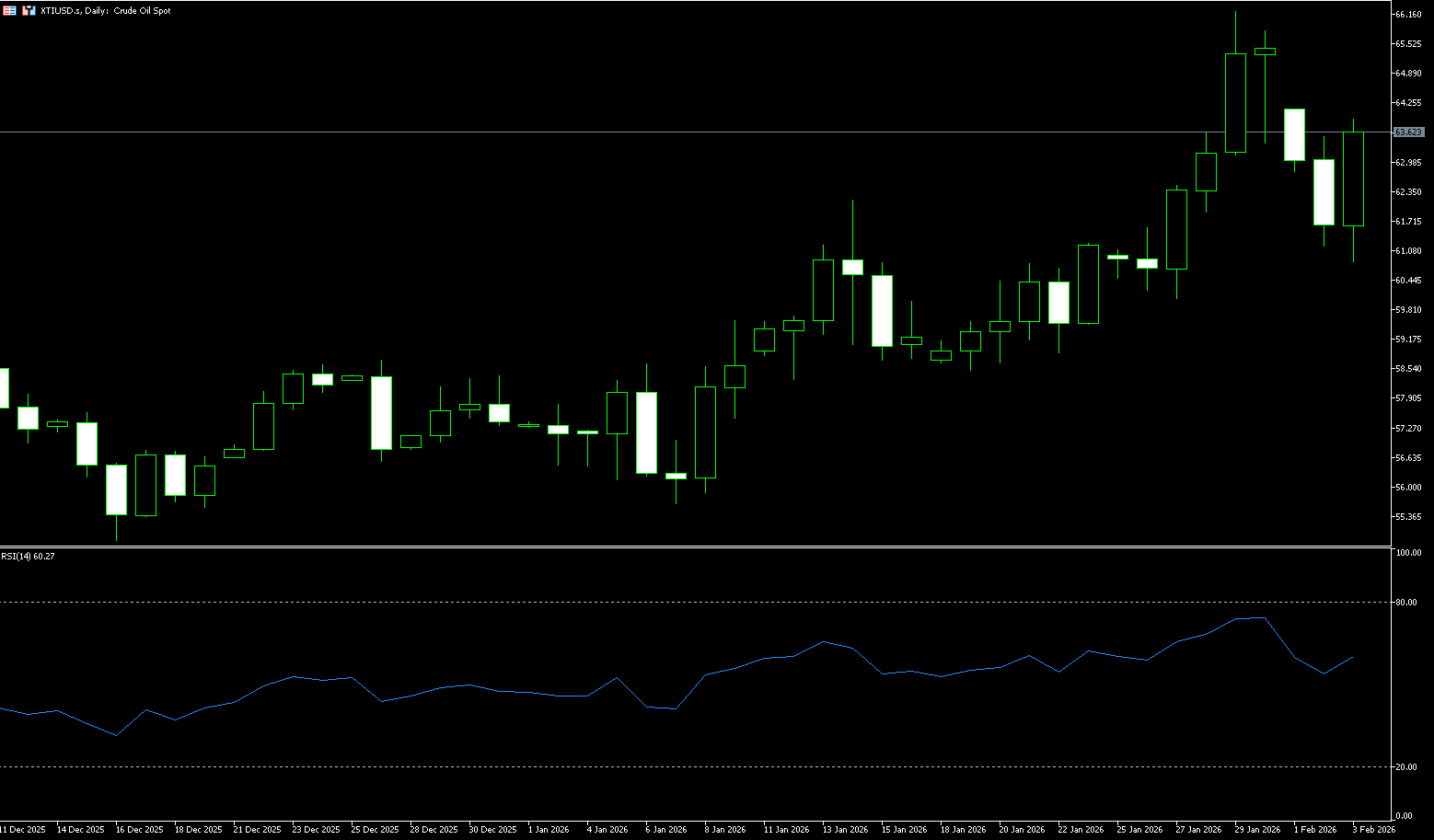Click the horizontal current price line

[644, 132]
